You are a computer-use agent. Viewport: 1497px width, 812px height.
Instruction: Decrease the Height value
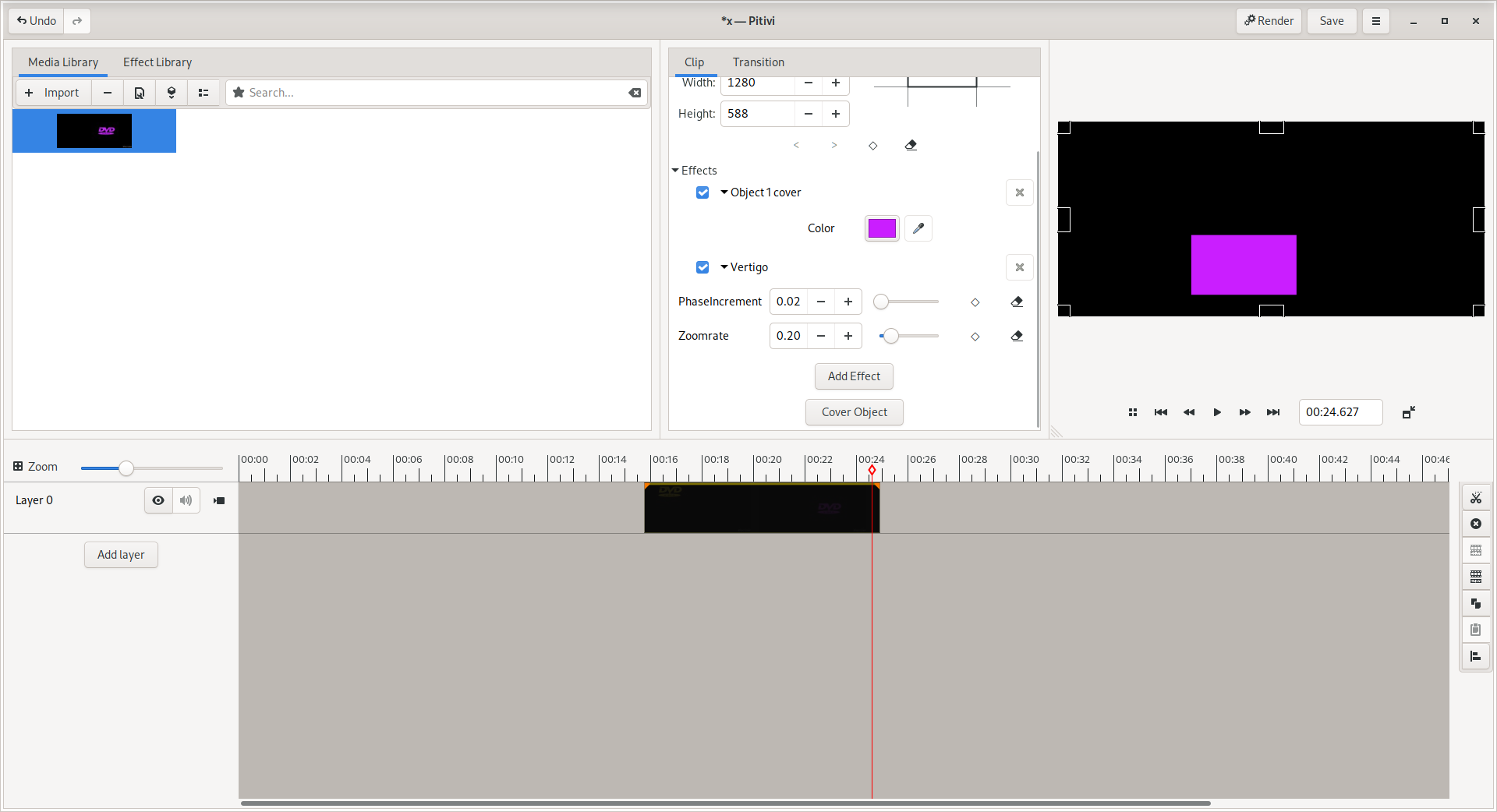pos(809,114)
